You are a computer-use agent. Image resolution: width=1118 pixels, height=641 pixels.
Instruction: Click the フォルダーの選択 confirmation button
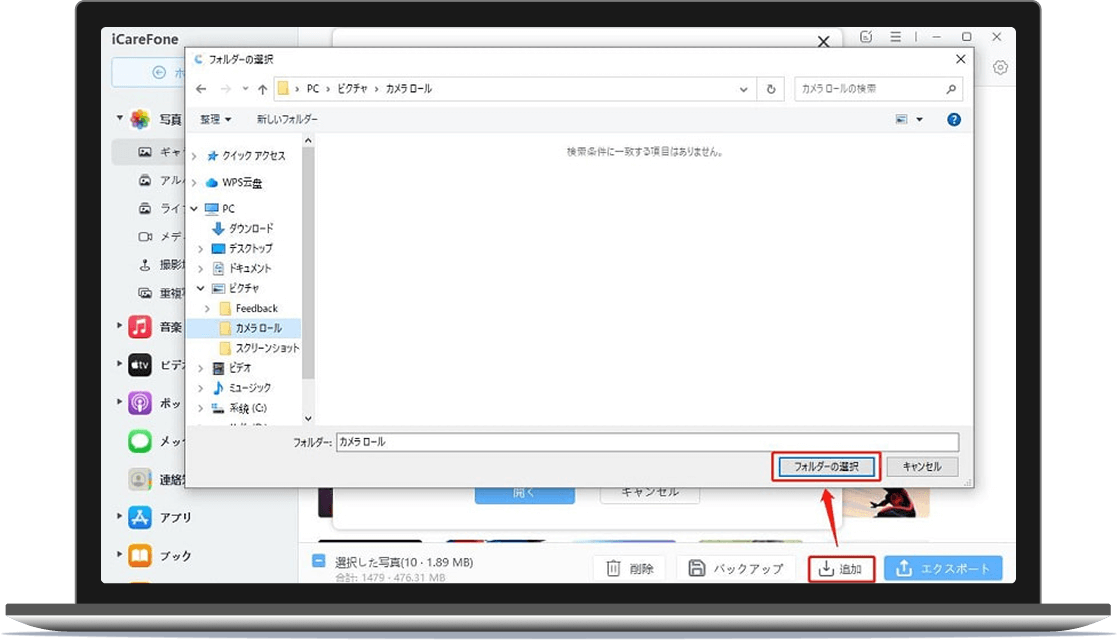click(825, 465)
